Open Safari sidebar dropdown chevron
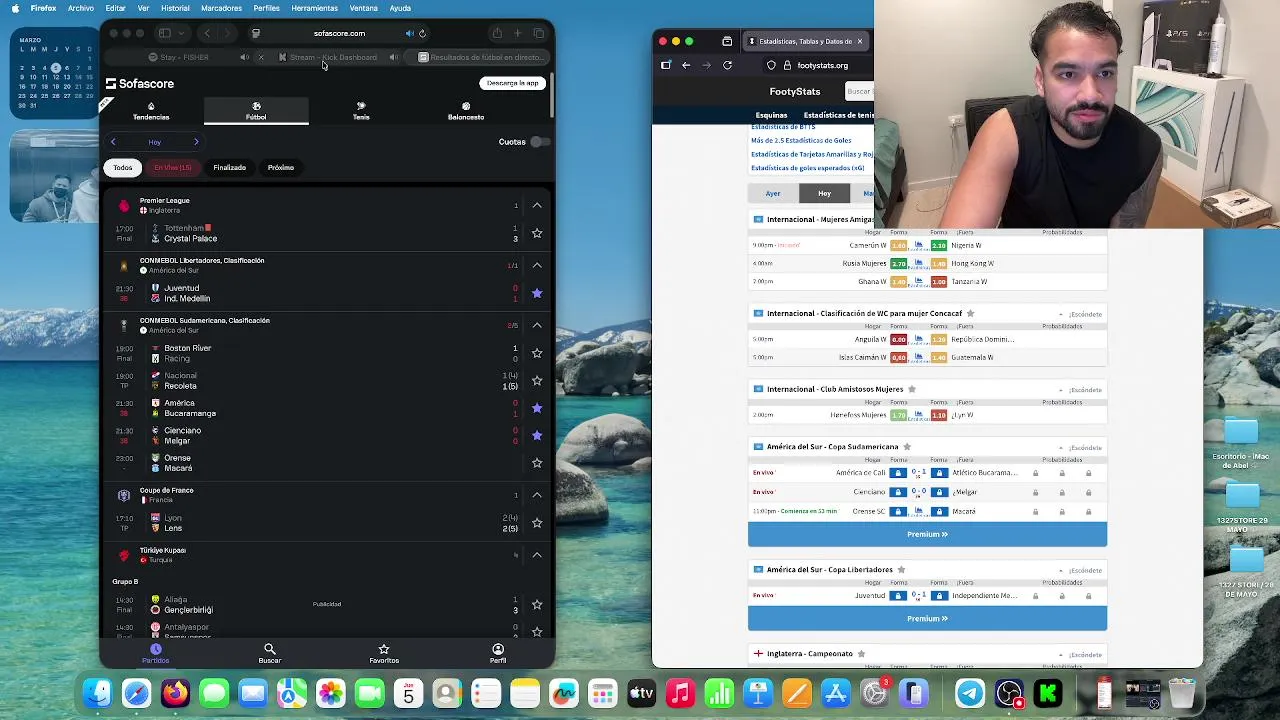Image resolution: width=1280 pixels, height=720 pixels. (x=181, y=33)
